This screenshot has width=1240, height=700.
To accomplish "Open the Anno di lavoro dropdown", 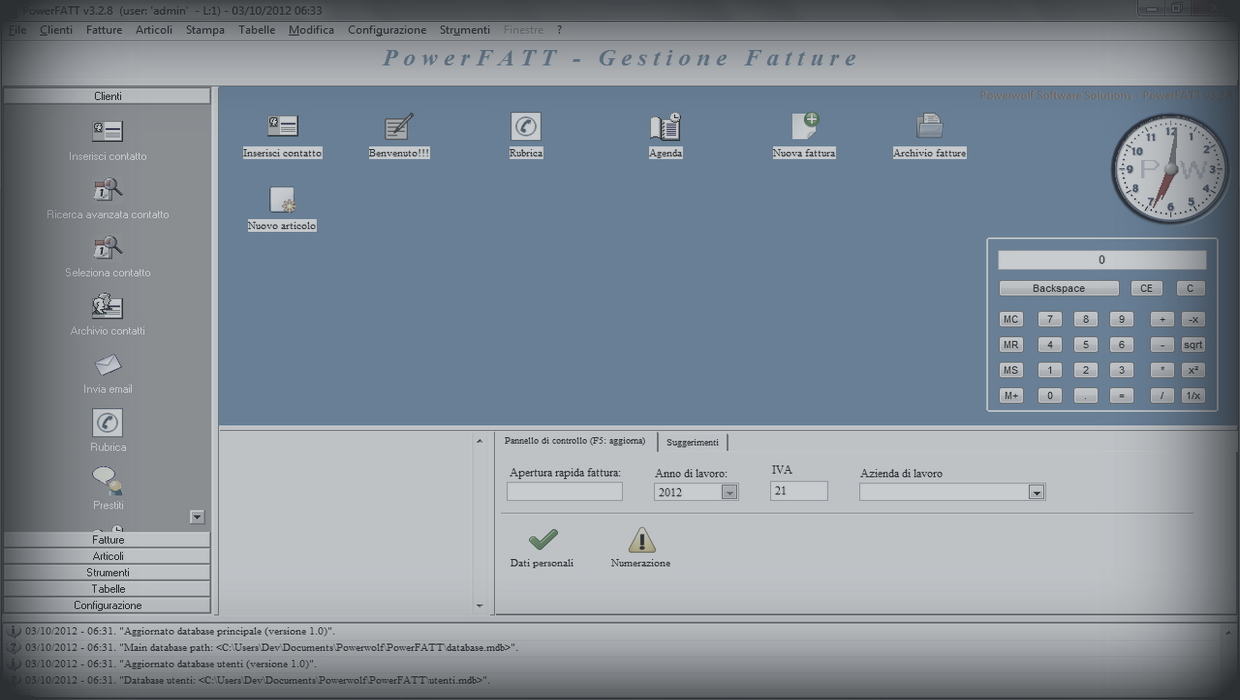I will (729, 492).
